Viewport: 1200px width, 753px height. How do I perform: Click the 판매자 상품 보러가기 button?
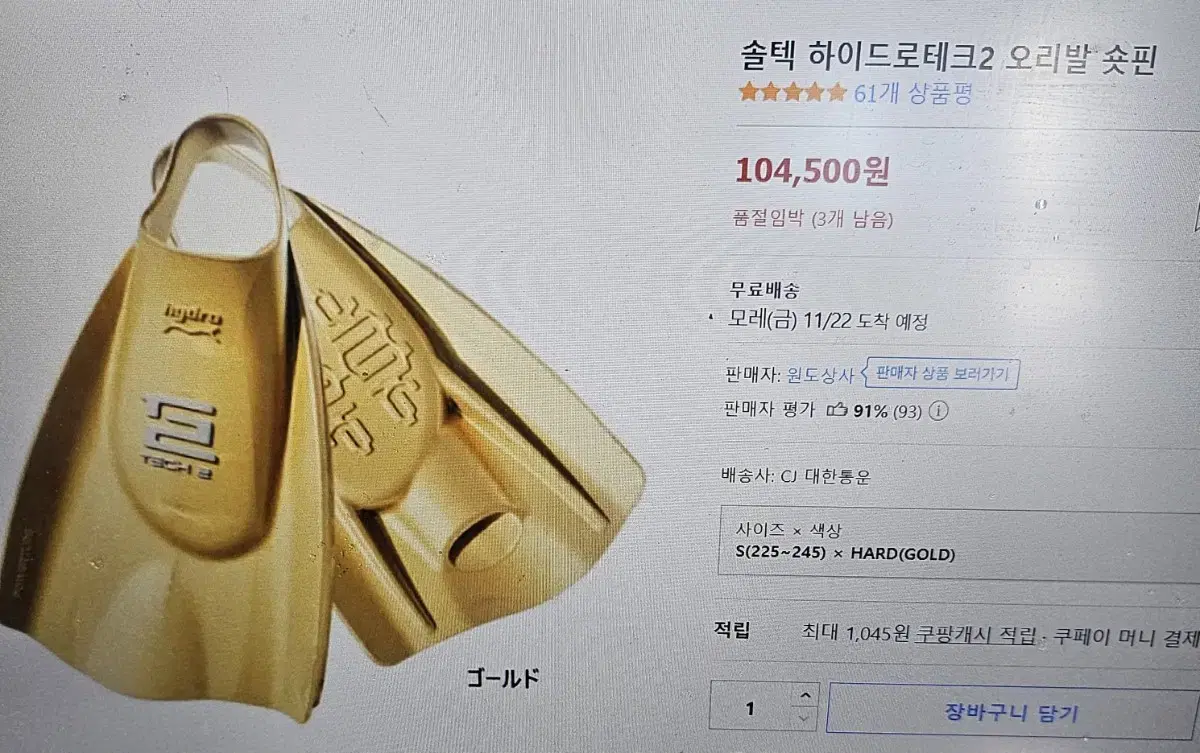click(x=943, y=375)
